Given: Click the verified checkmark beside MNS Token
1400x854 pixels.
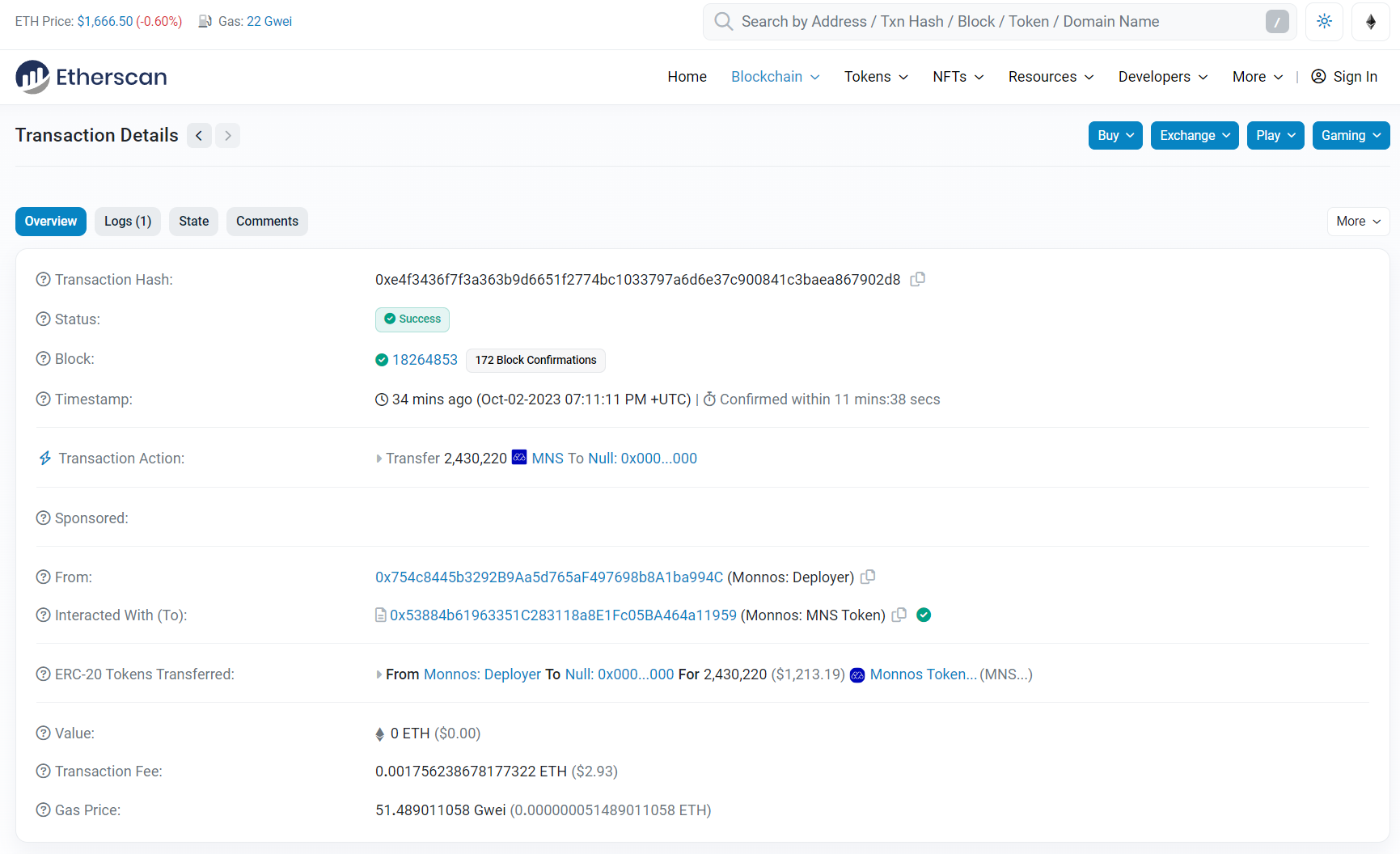Looking at the screenshot, I should pos(924,615).
